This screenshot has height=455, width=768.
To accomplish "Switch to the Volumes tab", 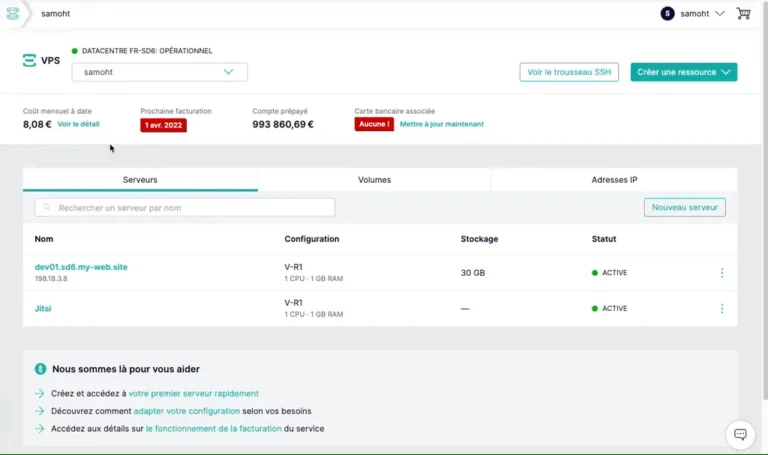I will point(374,180).
